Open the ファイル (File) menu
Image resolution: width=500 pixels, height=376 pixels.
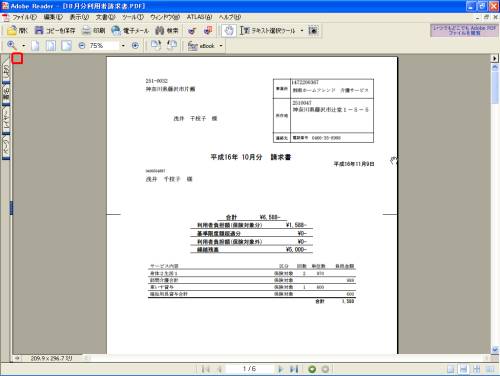click(x=24, y=17)
